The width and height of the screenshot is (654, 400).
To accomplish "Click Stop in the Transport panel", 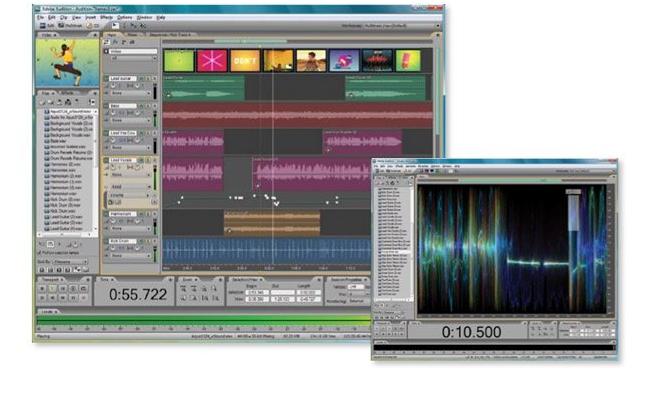I will click(x=42, y=289).
